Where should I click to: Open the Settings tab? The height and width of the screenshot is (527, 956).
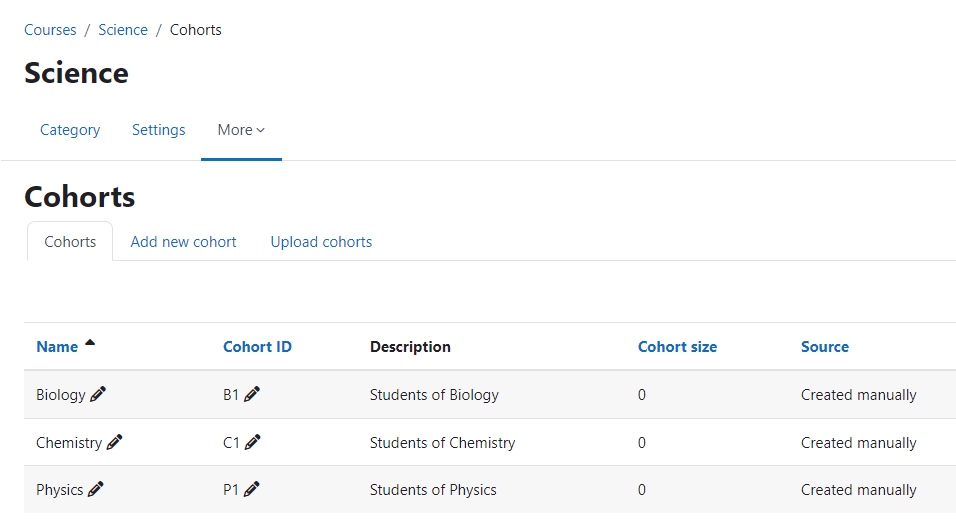point(159,130)
